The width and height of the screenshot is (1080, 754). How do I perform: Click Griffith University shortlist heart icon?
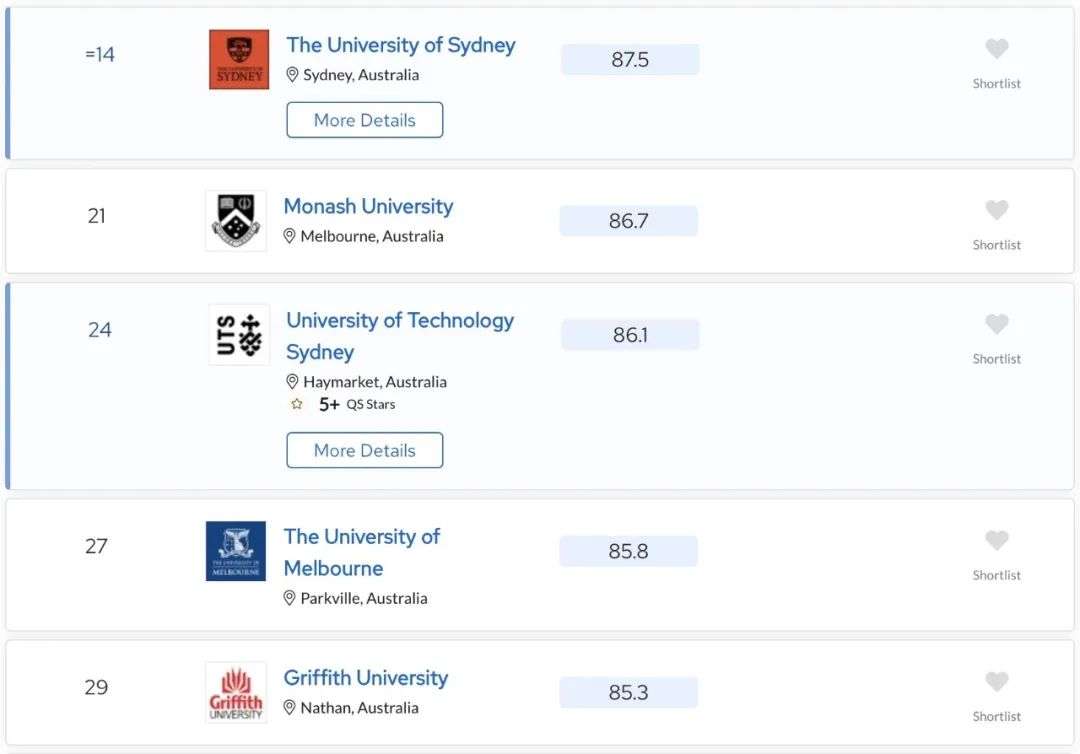coord(996,681)
